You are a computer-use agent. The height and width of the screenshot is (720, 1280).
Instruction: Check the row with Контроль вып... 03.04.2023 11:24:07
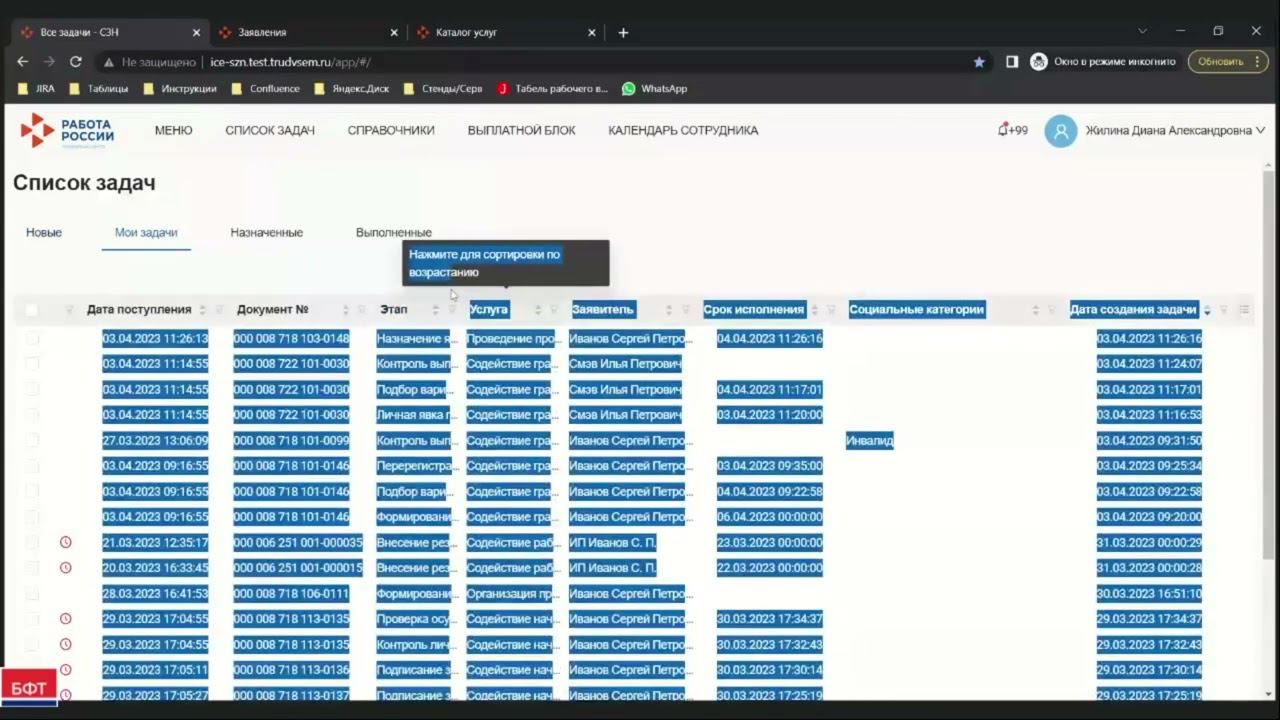click(32, 364)
